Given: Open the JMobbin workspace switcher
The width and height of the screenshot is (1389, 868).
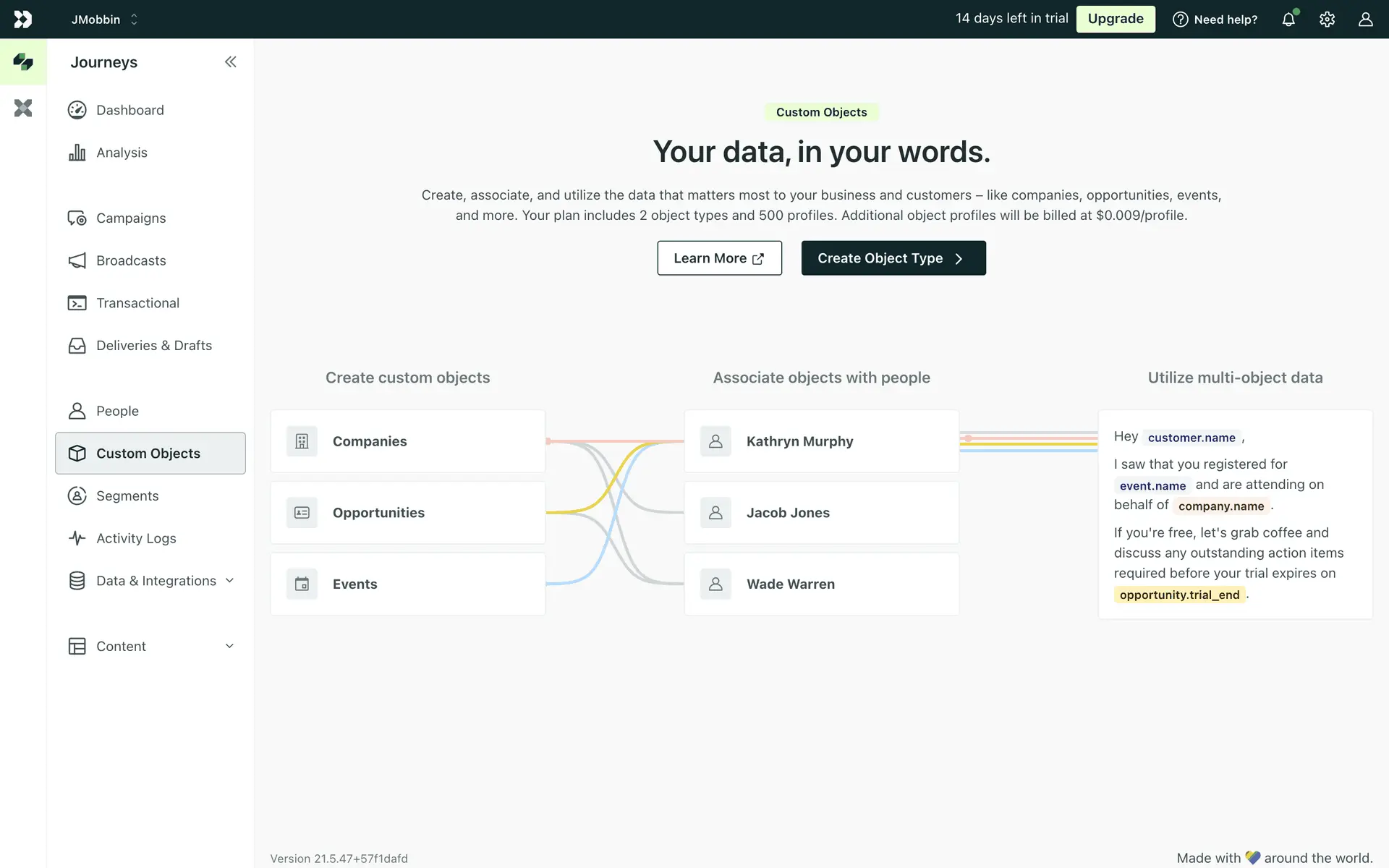Looking at the screenshot, I should click(104, 20).
